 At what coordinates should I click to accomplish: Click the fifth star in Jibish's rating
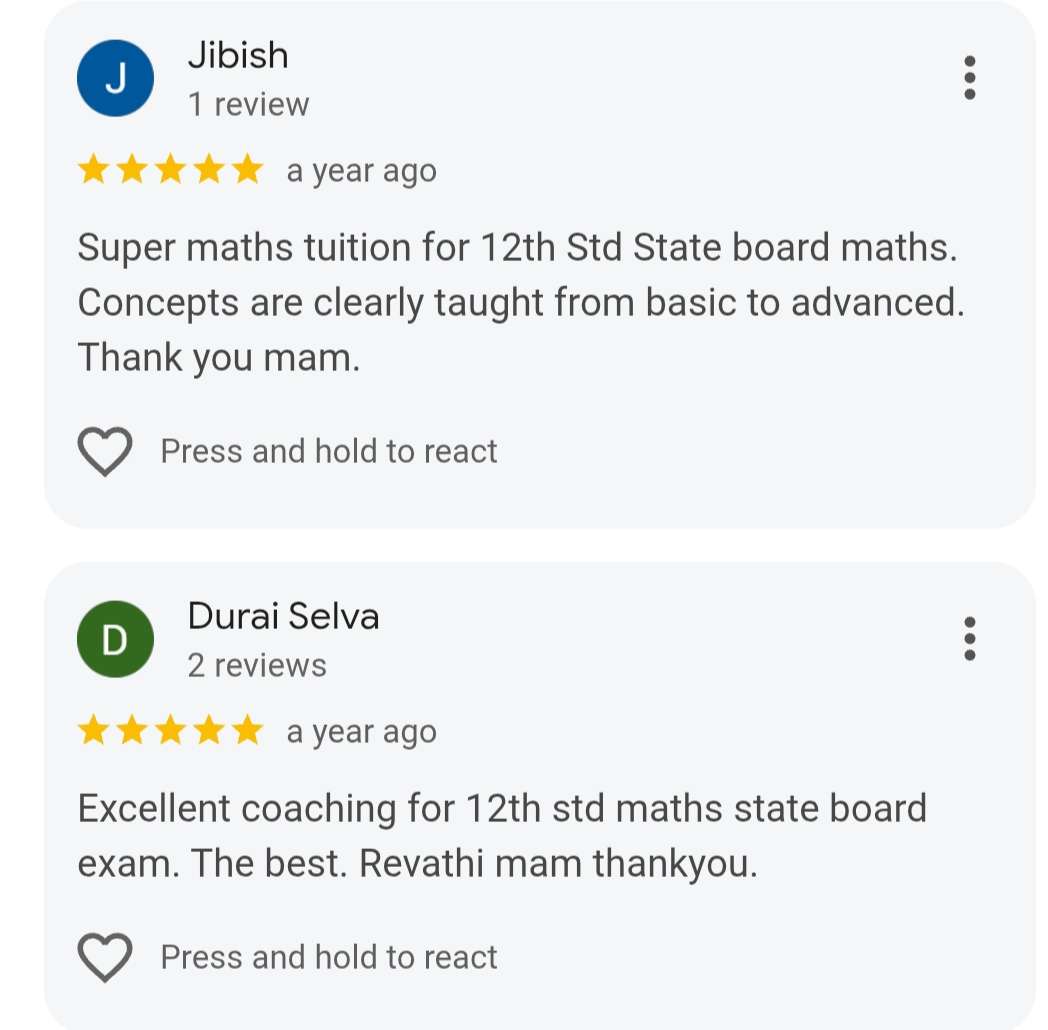point(246,171)
